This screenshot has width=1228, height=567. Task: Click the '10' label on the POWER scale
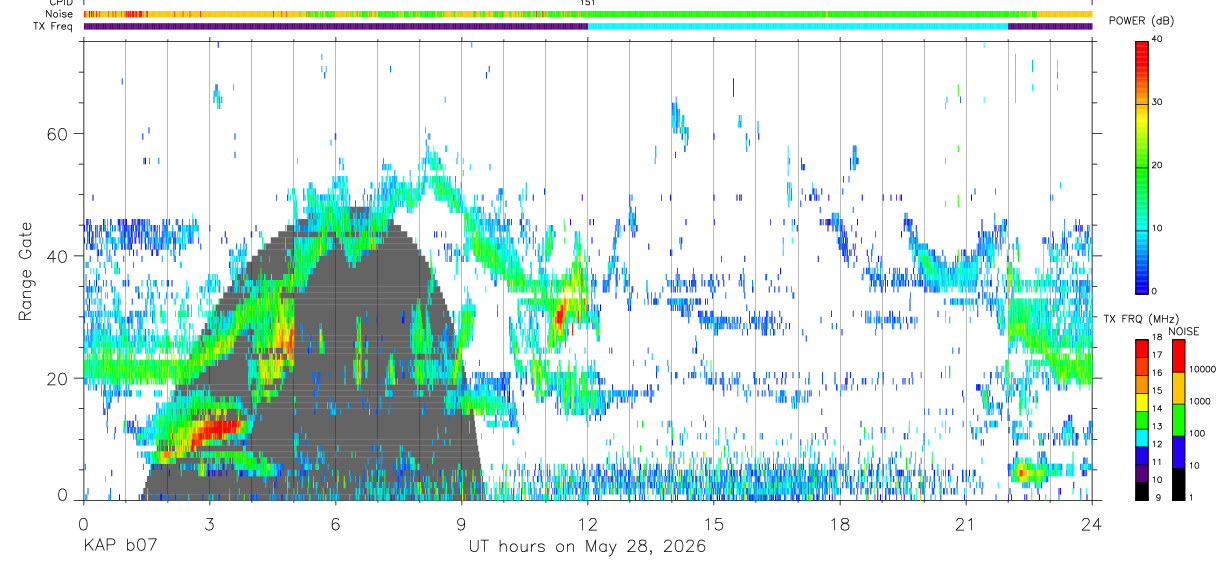pos(1157,229)
